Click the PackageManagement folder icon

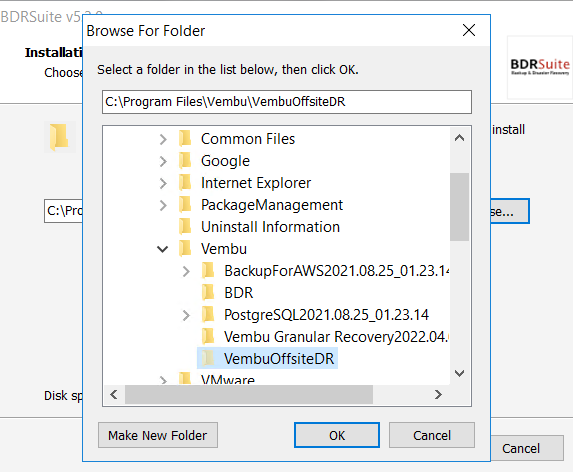tap(185, 205)
